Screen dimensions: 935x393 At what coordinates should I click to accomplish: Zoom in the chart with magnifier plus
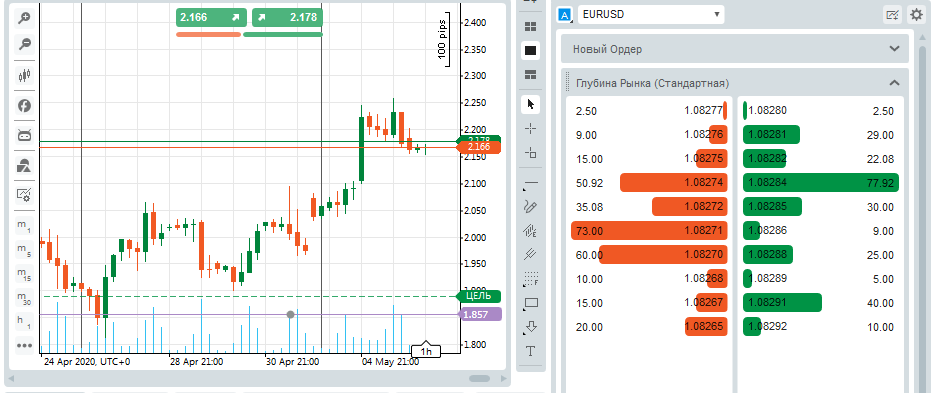pyautogui.click(x=24, y=18)
